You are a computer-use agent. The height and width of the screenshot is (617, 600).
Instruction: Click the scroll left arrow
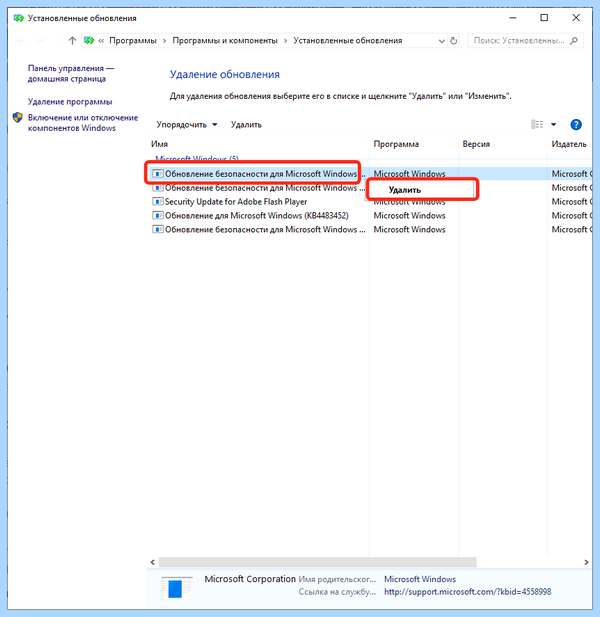[153, 562]
